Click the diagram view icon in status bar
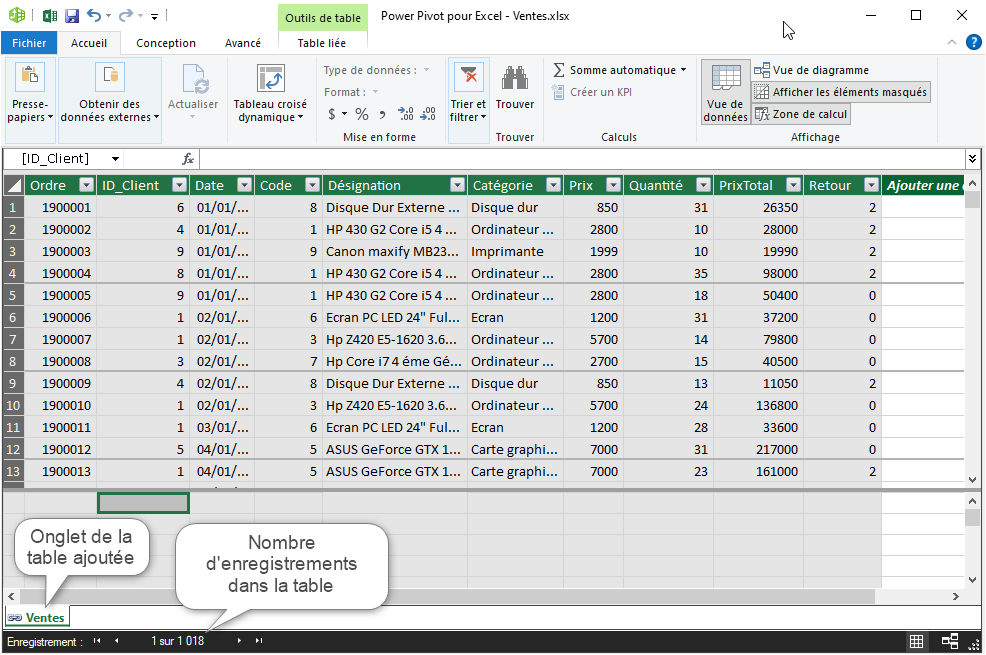Screen dimensions: 986x655 click(950, 641)
